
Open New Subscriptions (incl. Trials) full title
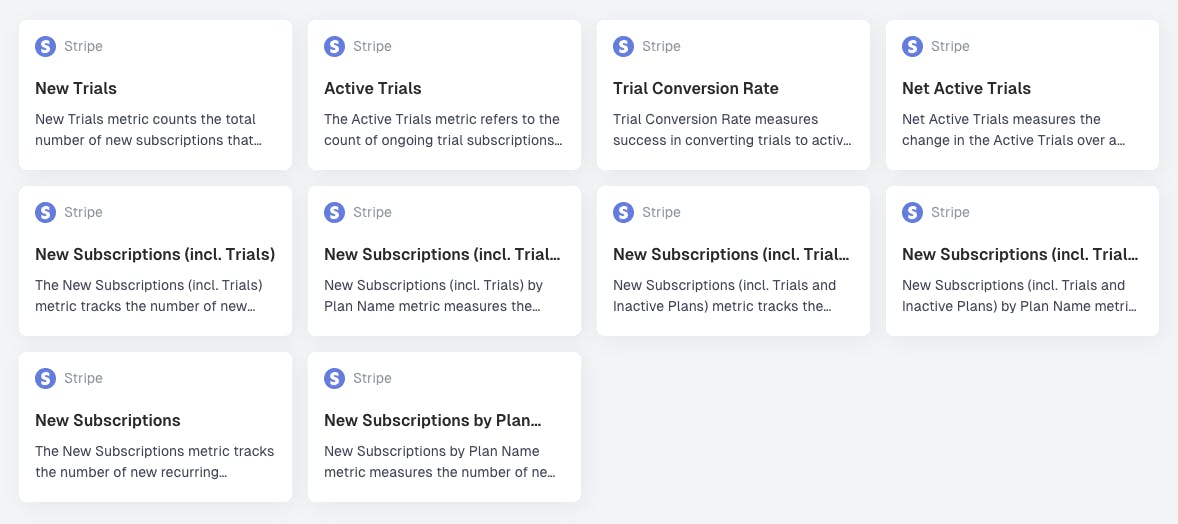click(x=155, y=254)
